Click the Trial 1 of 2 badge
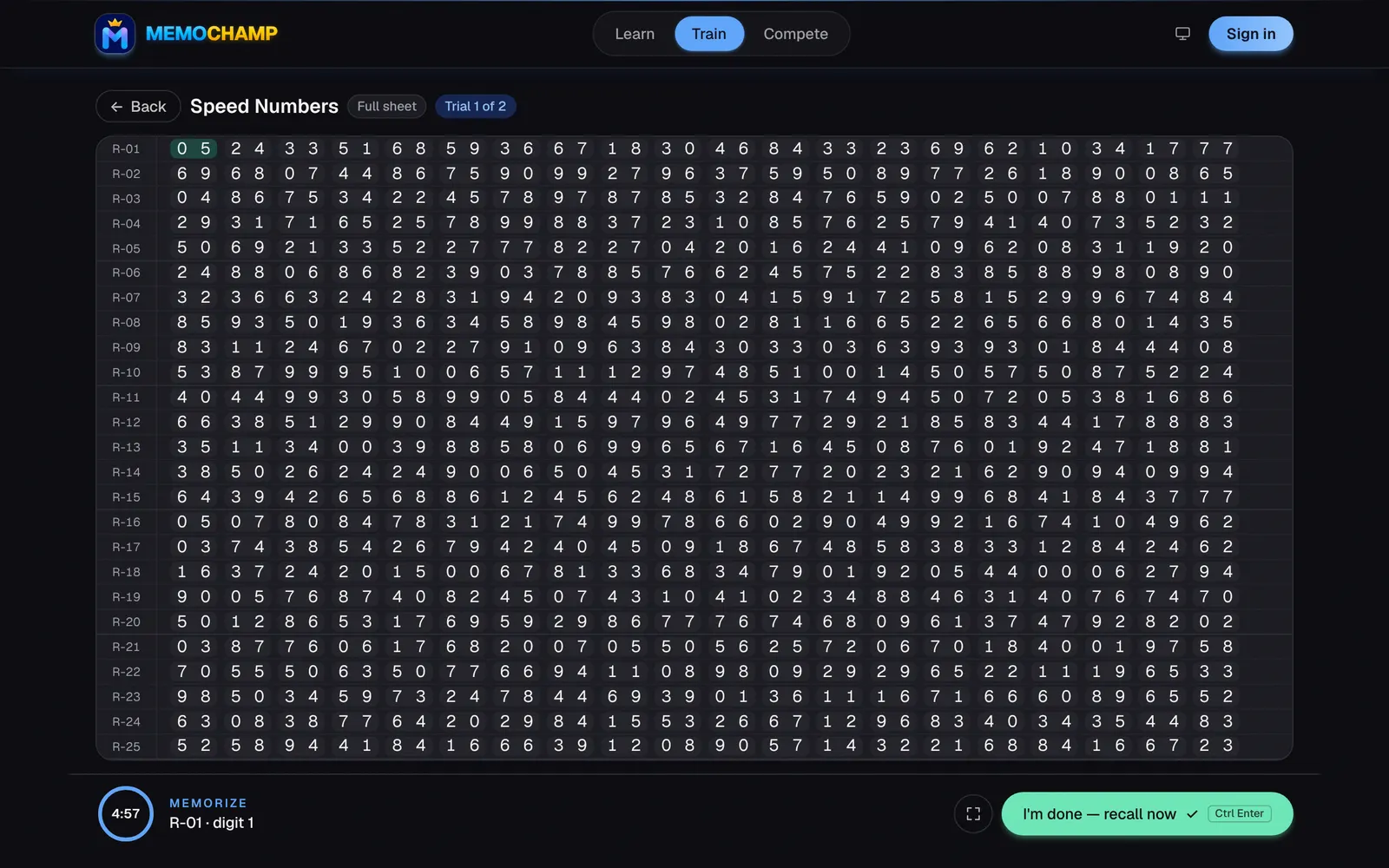 pos(475,106)
